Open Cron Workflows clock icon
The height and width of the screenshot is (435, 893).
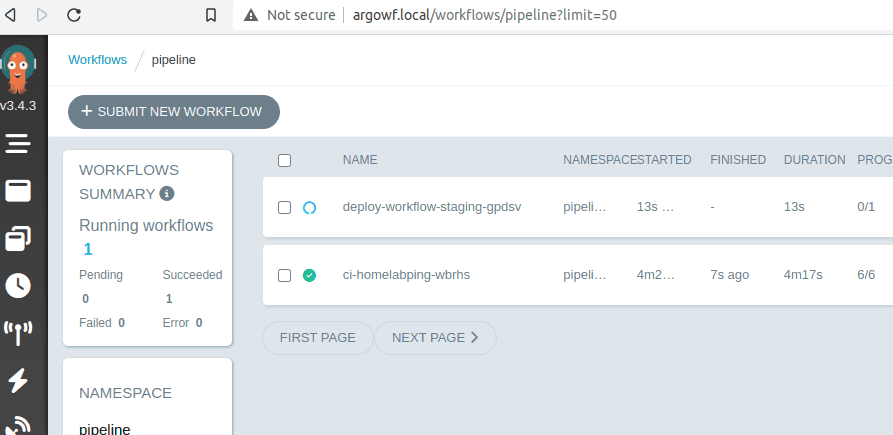(18, 285)
